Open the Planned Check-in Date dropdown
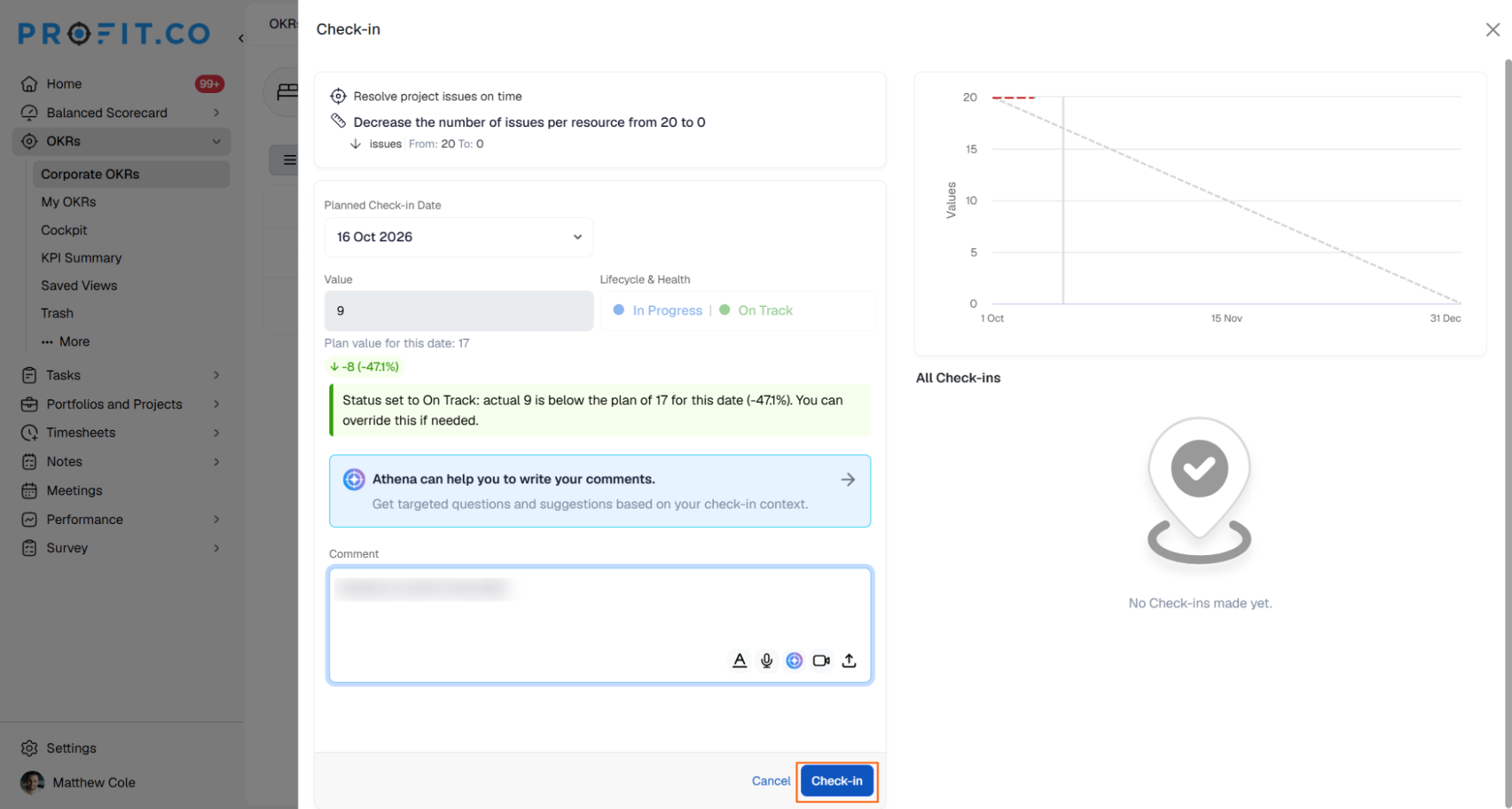The height and width of the screenshot is (809, 1512). point(458,237)
